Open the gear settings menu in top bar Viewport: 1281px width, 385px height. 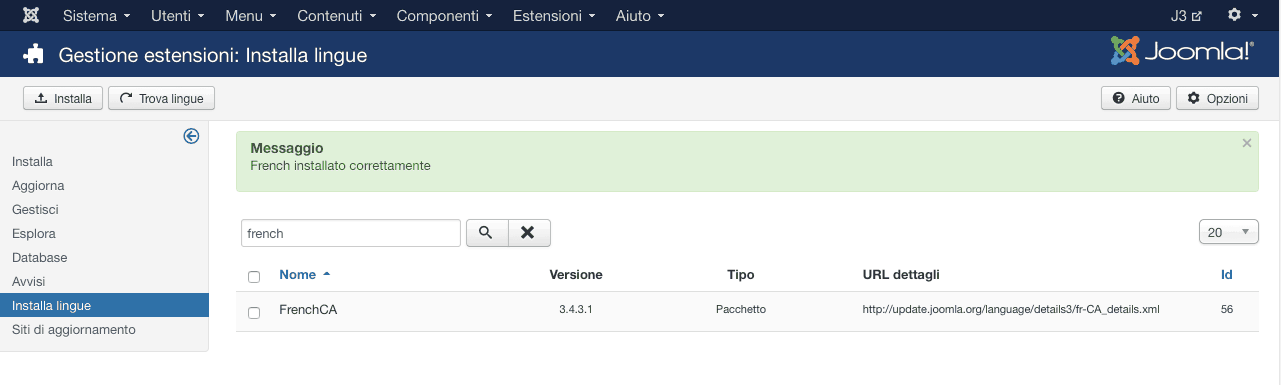pyautogui.click(x=1242, y=16)
